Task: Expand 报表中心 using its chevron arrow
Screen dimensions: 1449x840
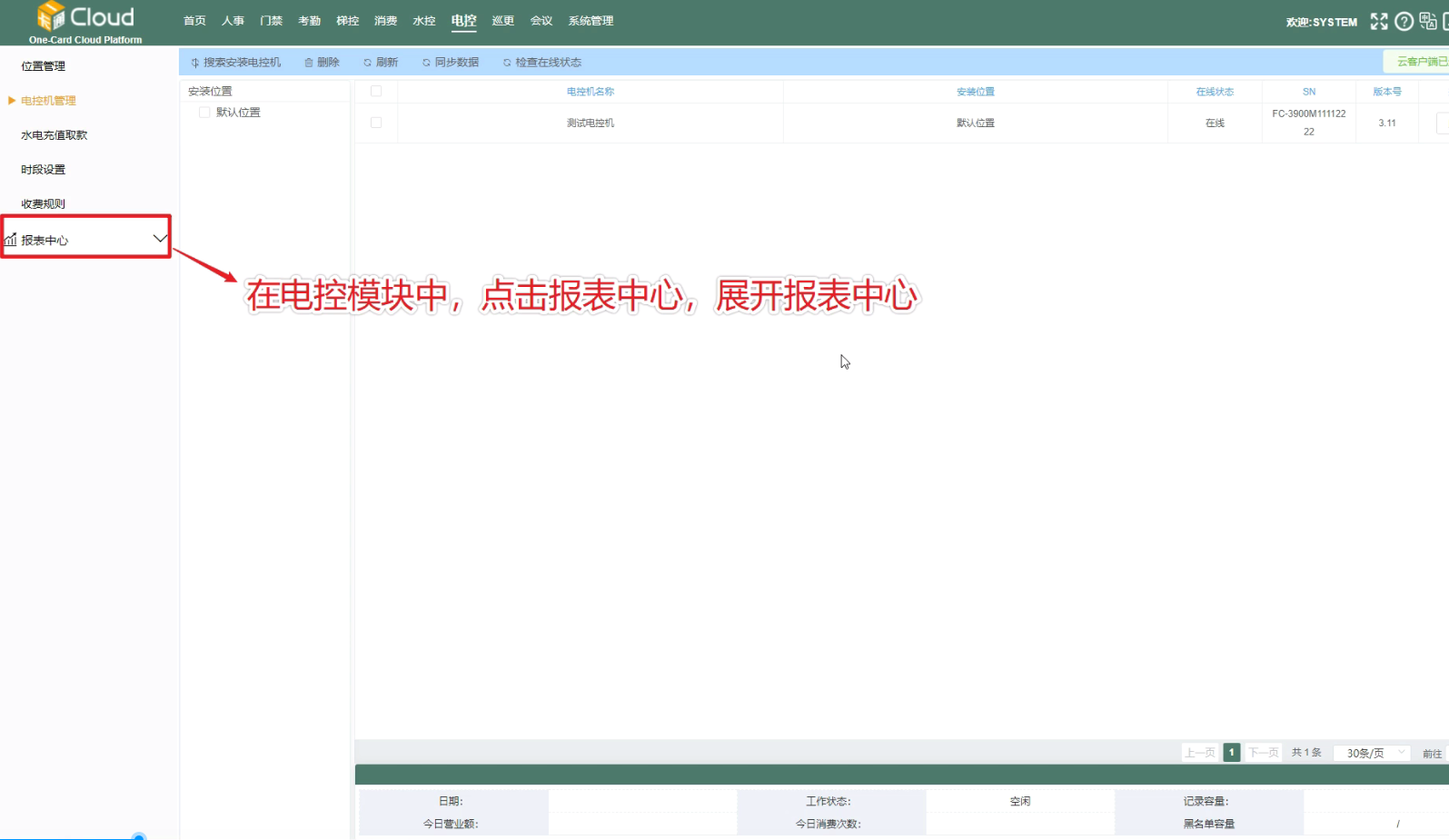Action: pyautogui.click(x=160, y=239)
